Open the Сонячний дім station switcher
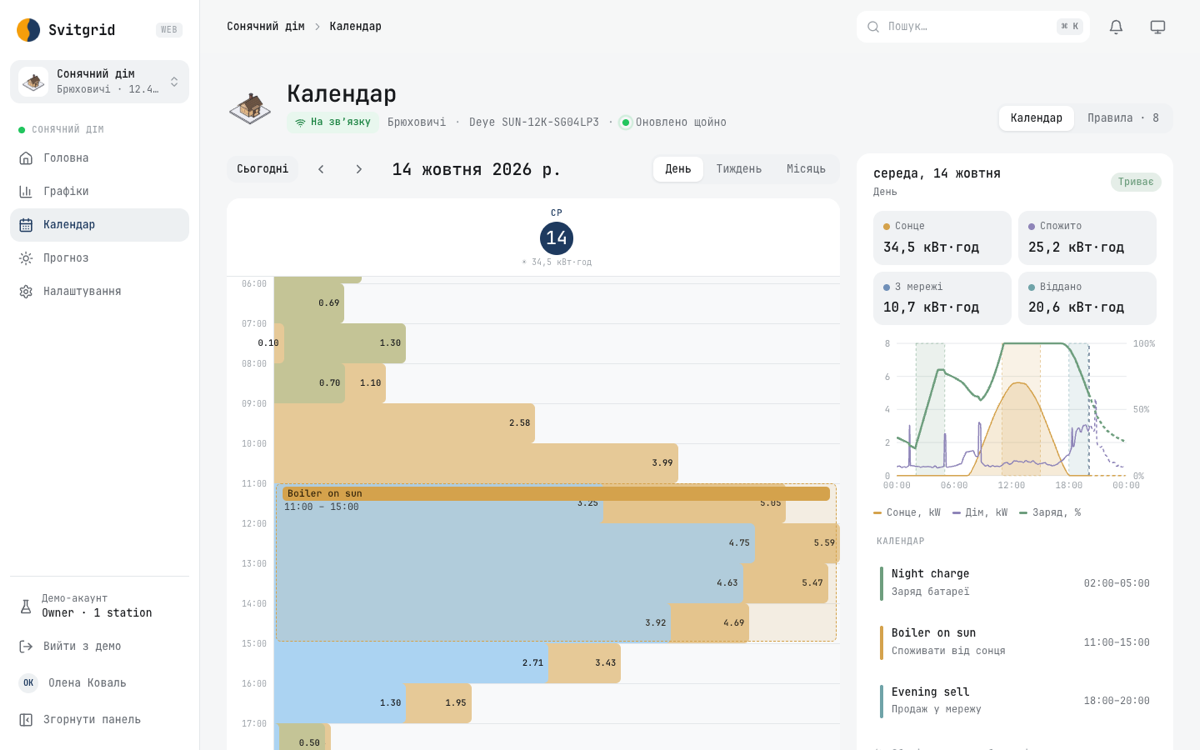 point(99,82)
